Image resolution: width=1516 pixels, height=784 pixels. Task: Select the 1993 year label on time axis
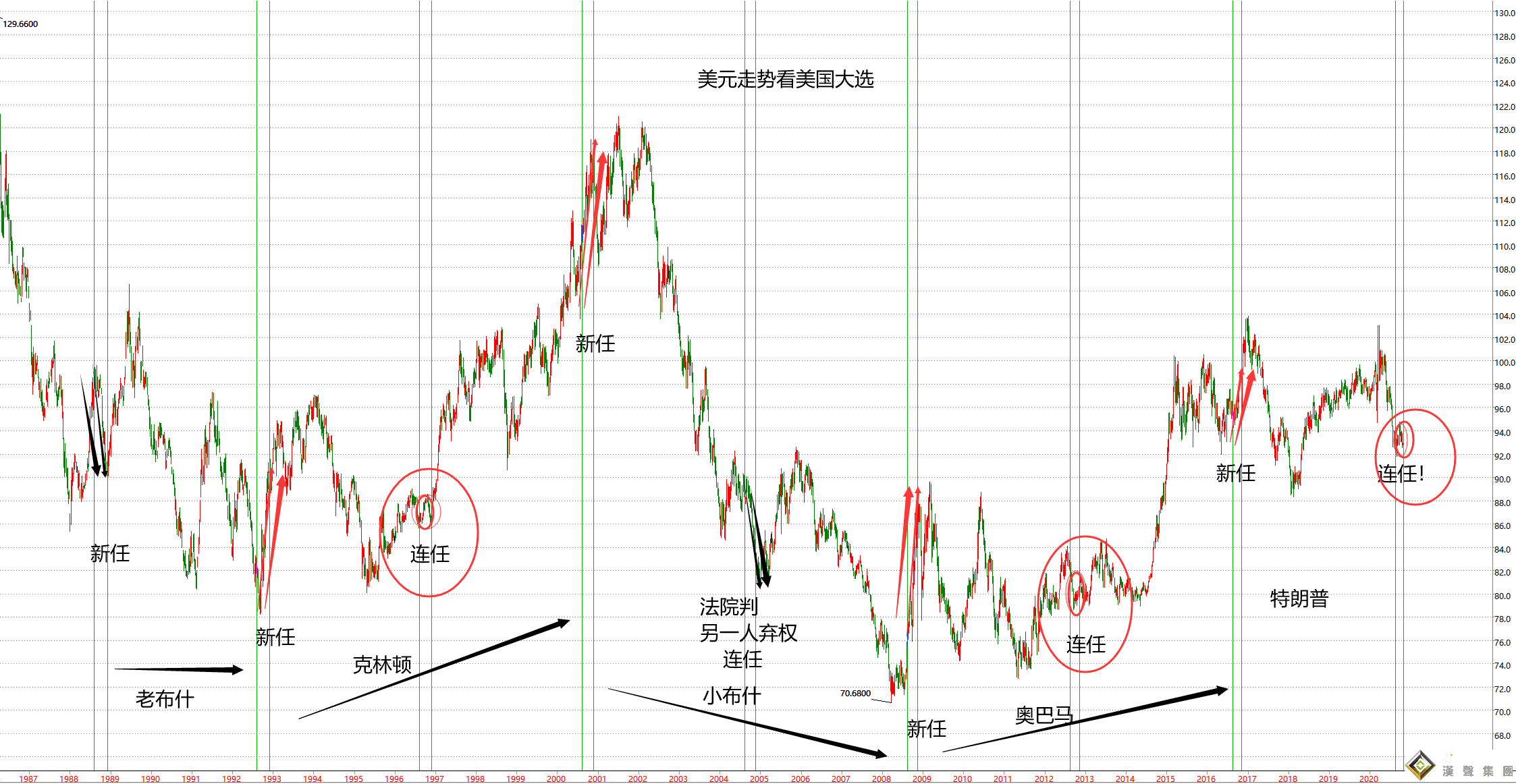point(272,779)
